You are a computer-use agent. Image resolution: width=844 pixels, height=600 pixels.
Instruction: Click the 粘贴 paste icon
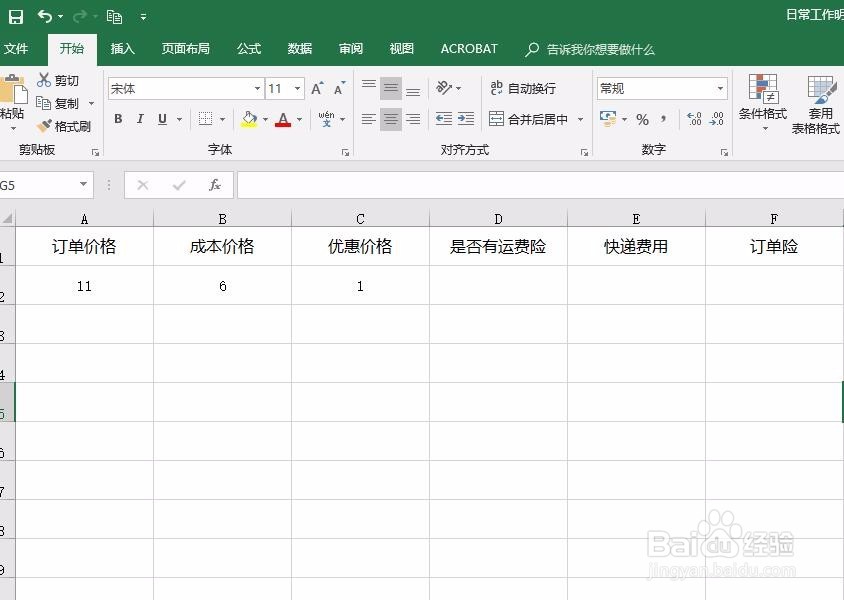tap(13, 89)
